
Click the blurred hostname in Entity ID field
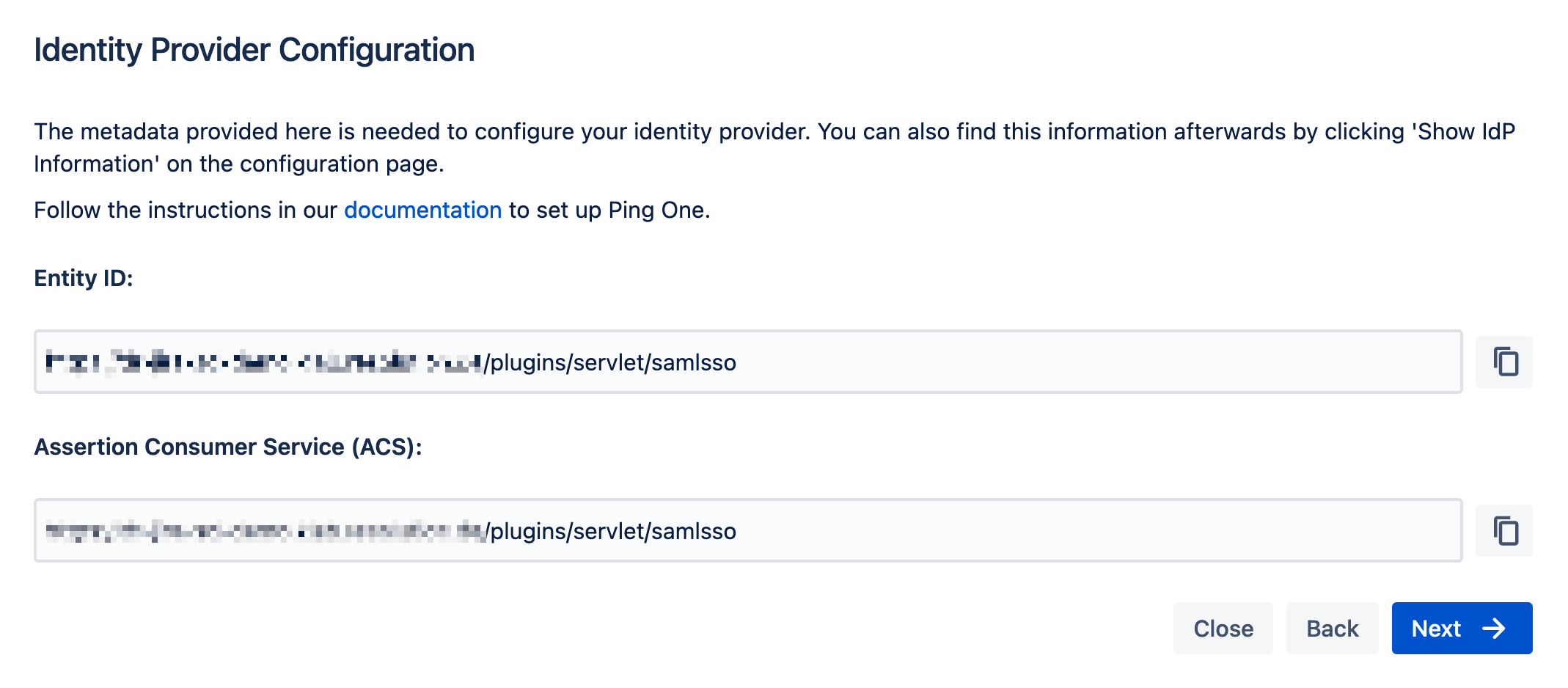point(263,362)
